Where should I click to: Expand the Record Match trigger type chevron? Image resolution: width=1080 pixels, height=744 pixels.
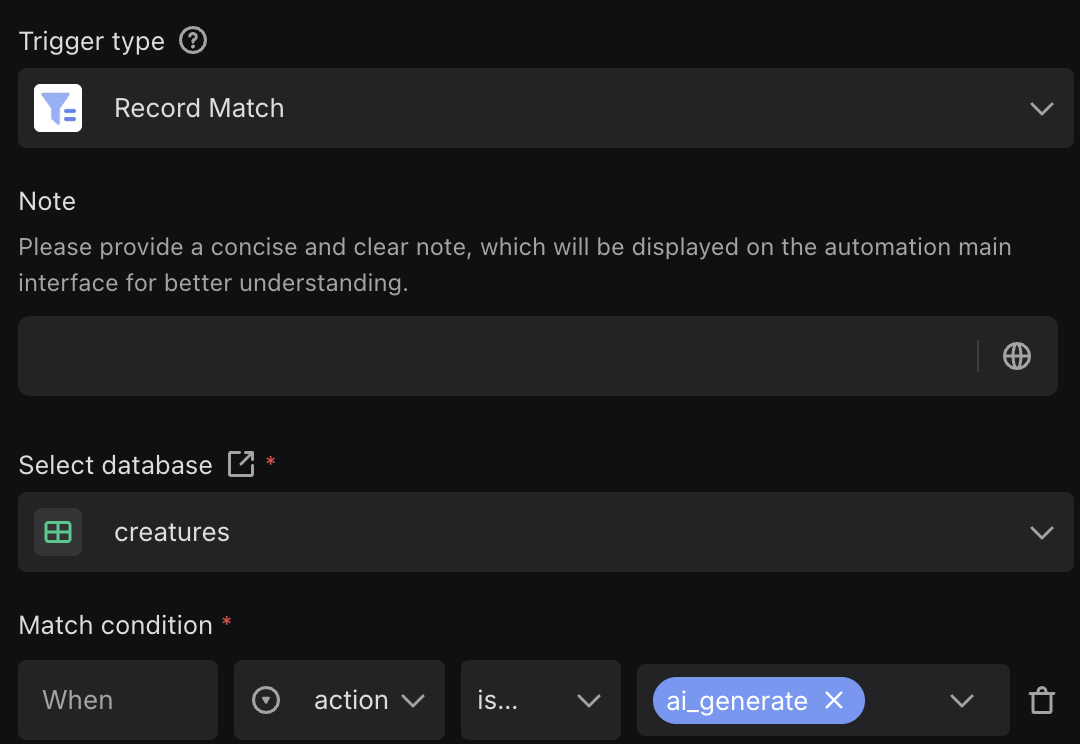point(1042,108)
